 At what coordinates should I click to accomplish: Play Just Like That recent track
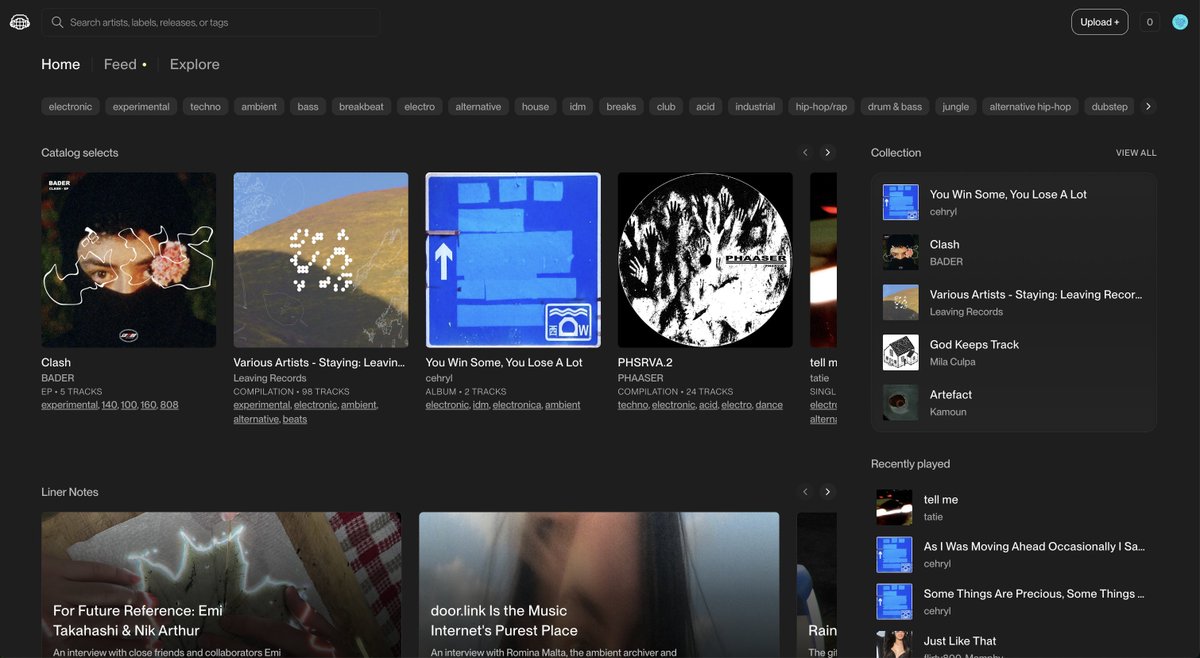(1014, 645)
